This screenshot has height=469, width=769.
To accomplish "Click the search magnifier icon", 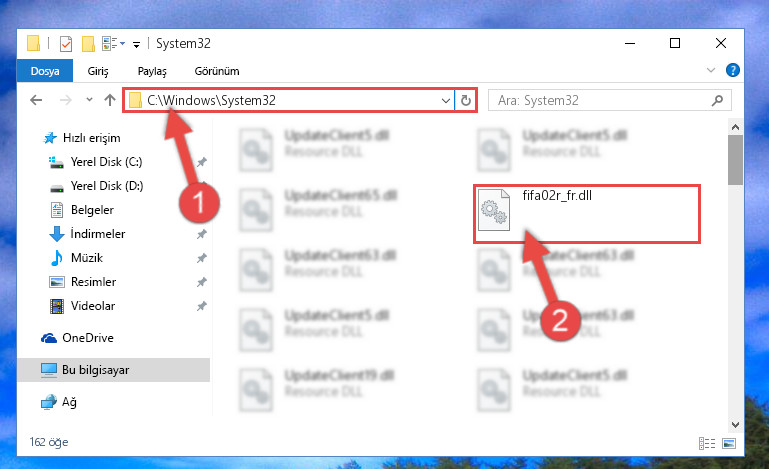I will [x=717, y=101].
